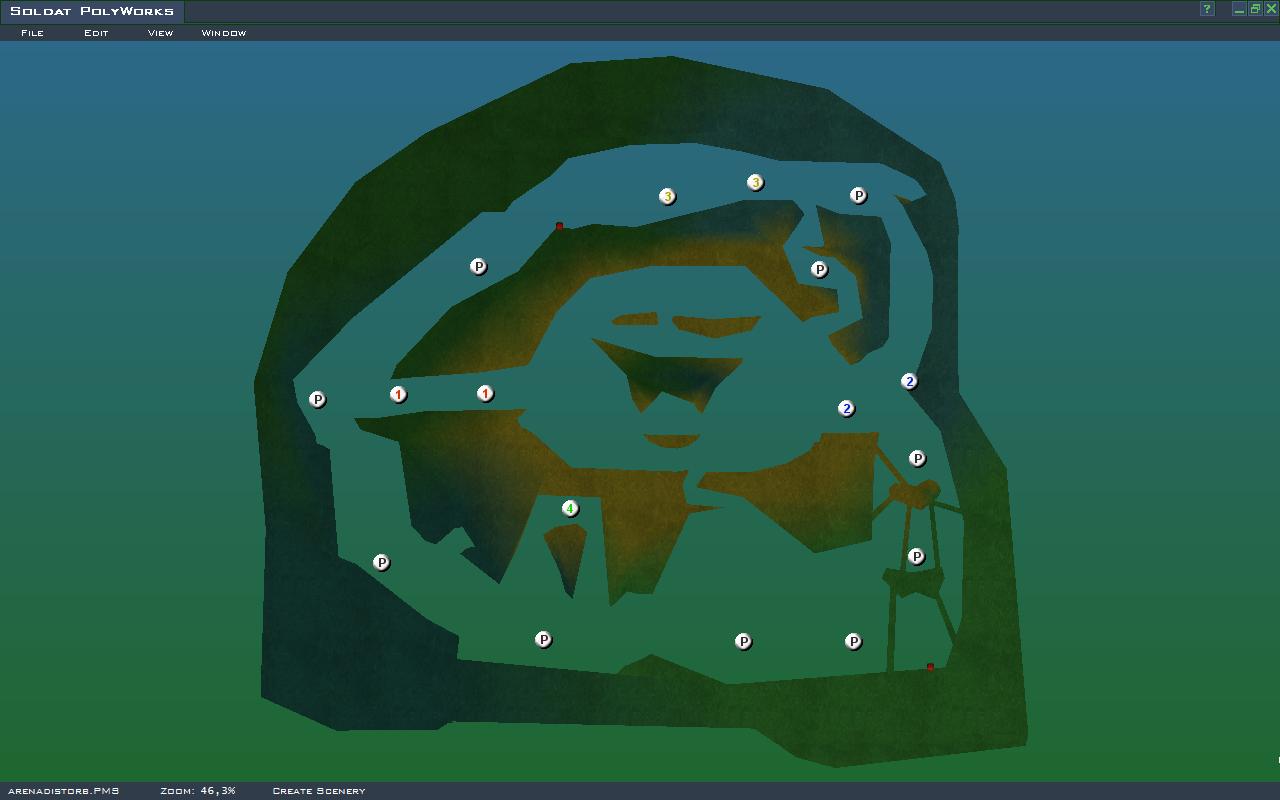Select the right yellow 3 spawn marker
This screenshot has width=1280, height=800.
pyautogui.click(x=755, y=183)
